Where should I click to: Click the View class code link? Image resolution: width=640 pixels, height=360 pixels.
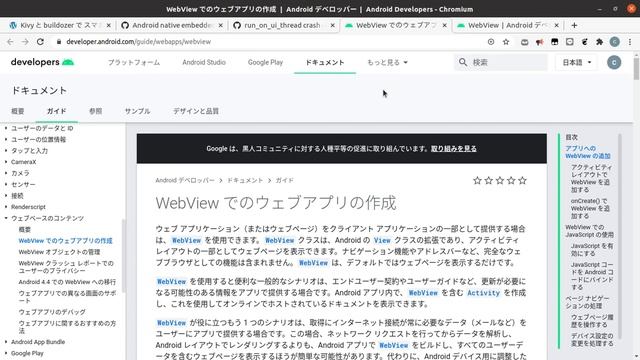pyautogui.click(x=382, y=240)
